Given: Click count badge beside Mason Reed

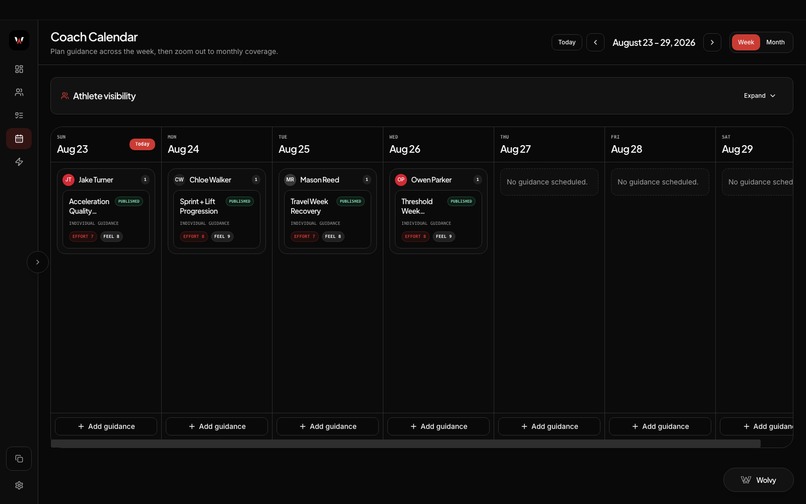Looking at the screenshot, I should [367, 179].
